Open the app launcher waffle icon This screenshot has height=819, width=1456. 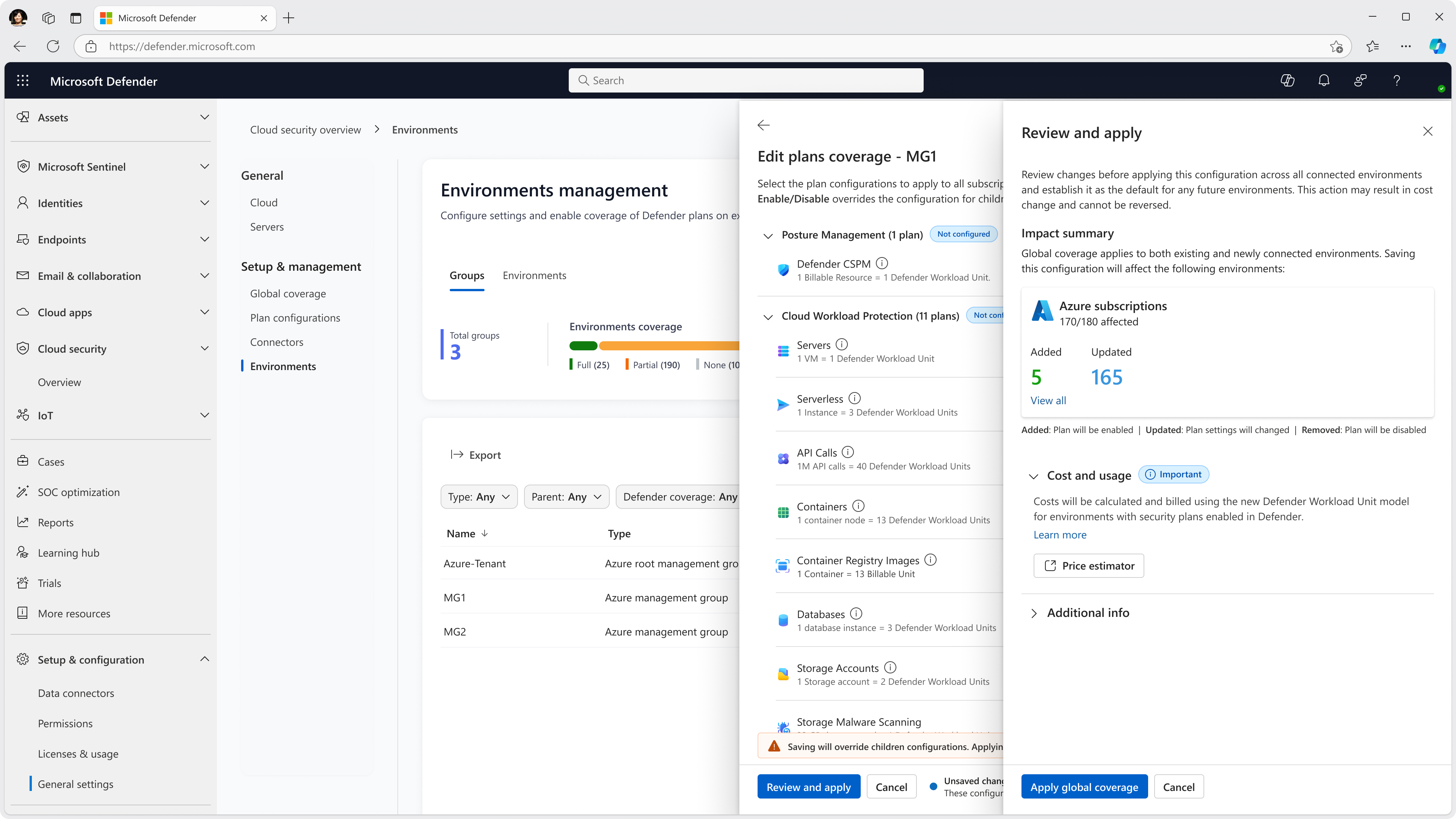coord(23,81)
